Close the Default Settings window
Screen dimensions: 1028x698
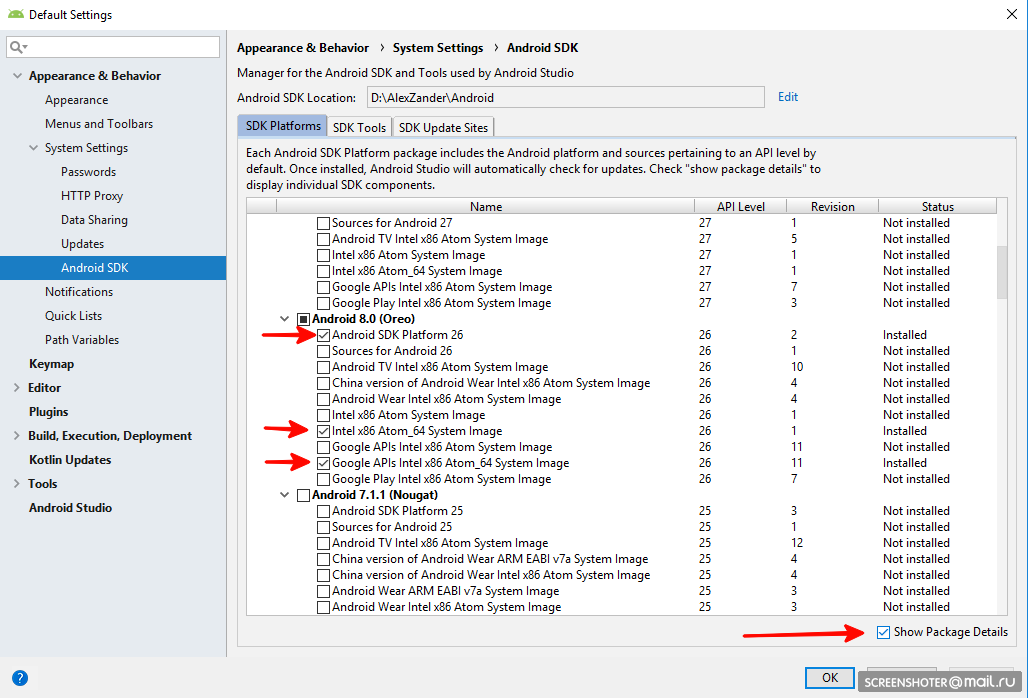pyautogui.click(x=1012, y=14)
